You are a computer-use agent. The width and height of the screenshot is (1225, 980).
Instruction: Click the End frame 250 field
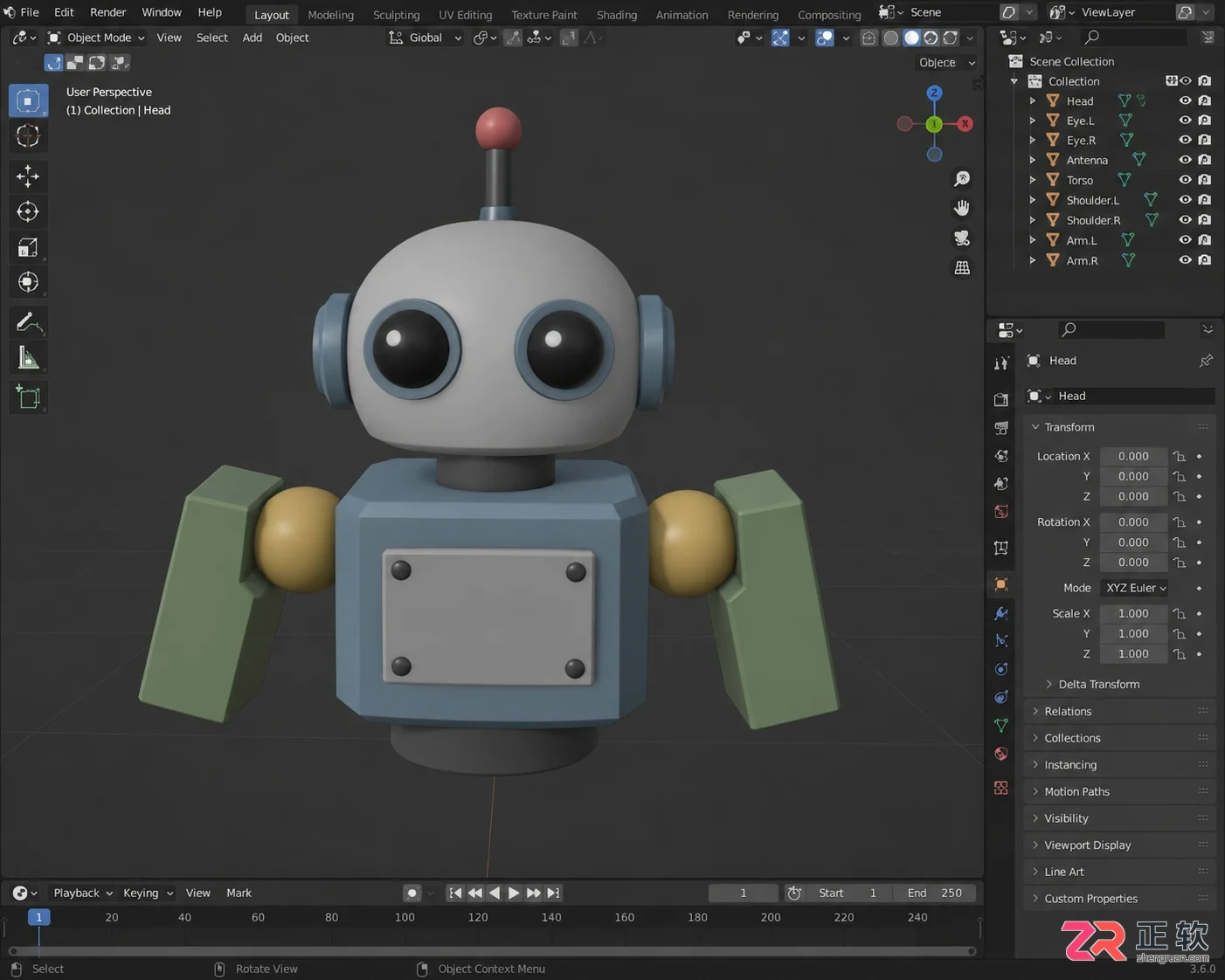[x=935, y=893]
